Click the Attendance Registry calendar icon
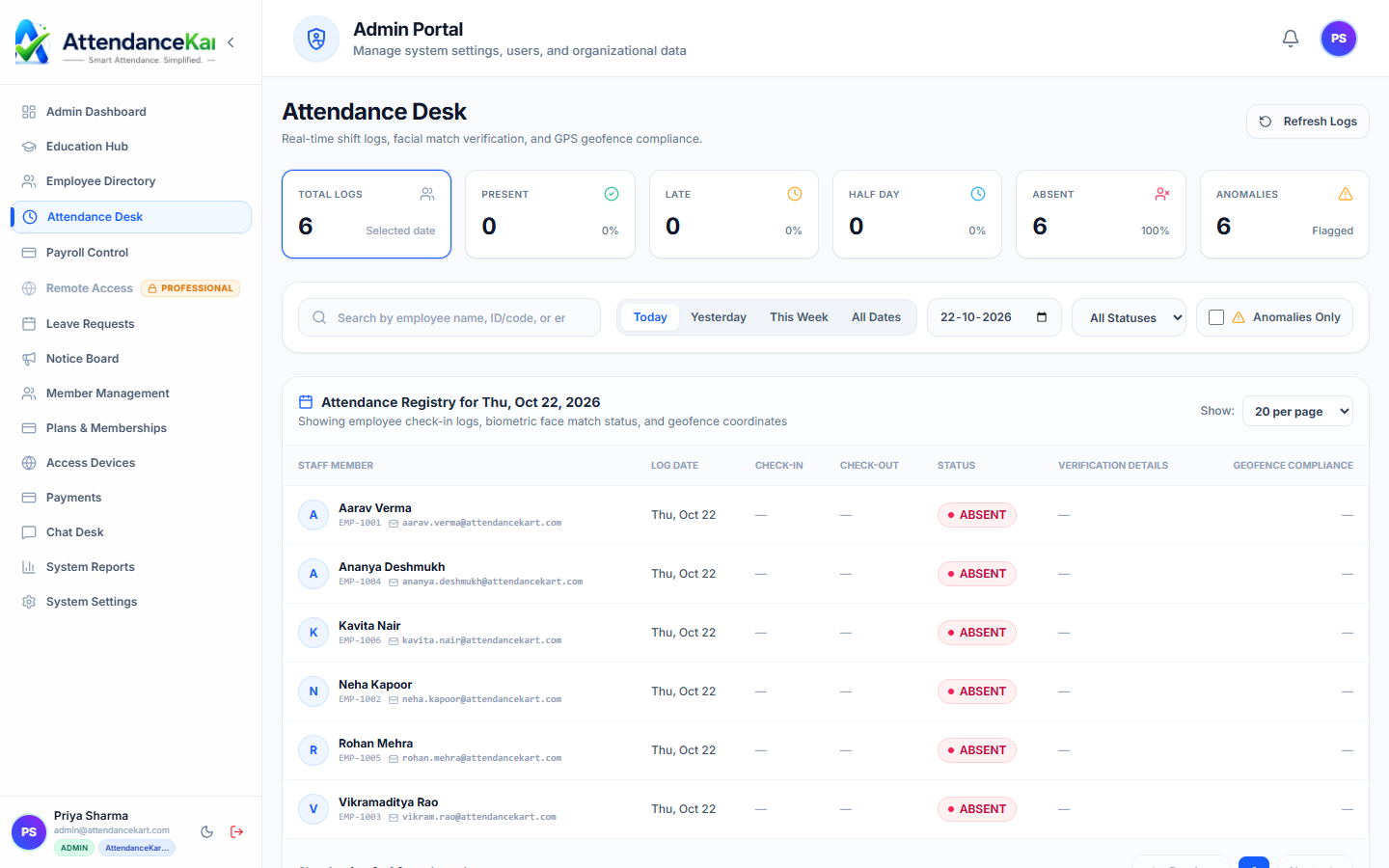Screen dimensions: 1389x868 [306, 402]
